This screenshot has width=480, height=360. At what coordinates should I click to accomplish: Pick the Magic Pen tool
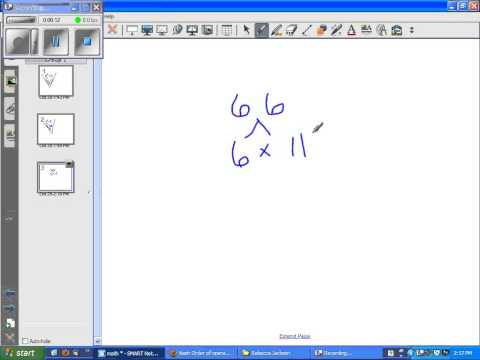336,30
